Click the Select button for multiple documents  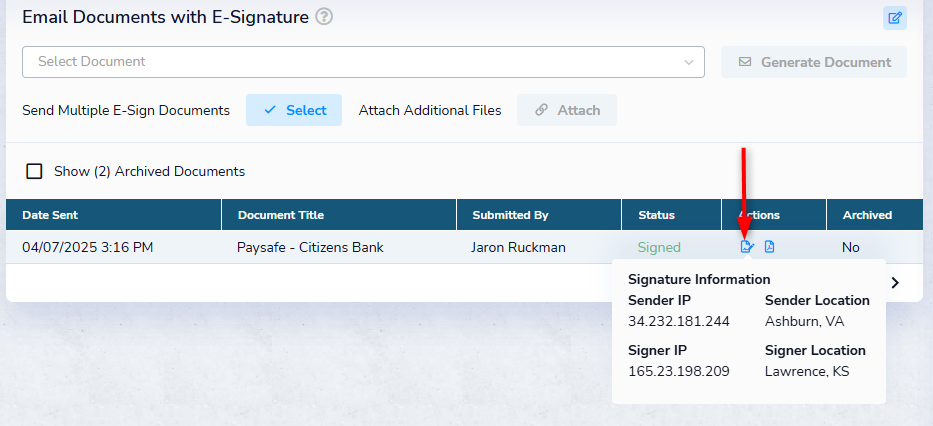(x=294, y=110)
